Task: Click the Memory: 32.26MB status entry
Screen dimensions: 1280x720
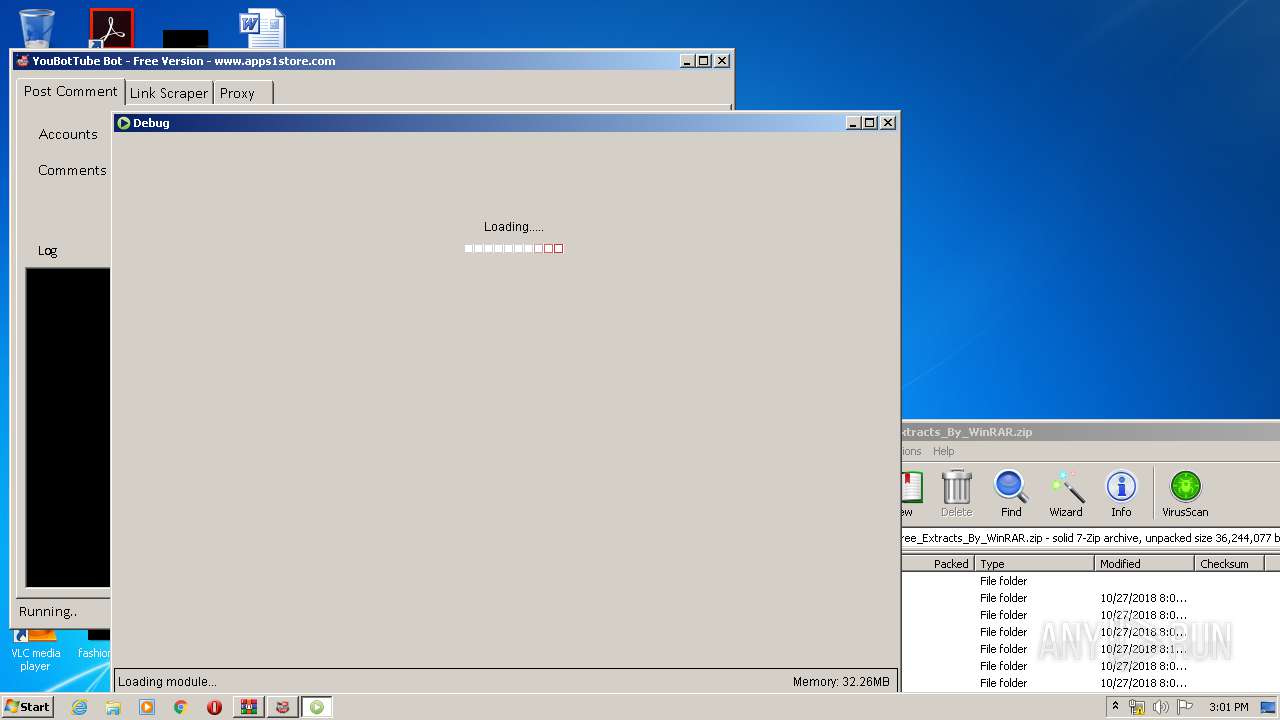Action: pos(841,682)
